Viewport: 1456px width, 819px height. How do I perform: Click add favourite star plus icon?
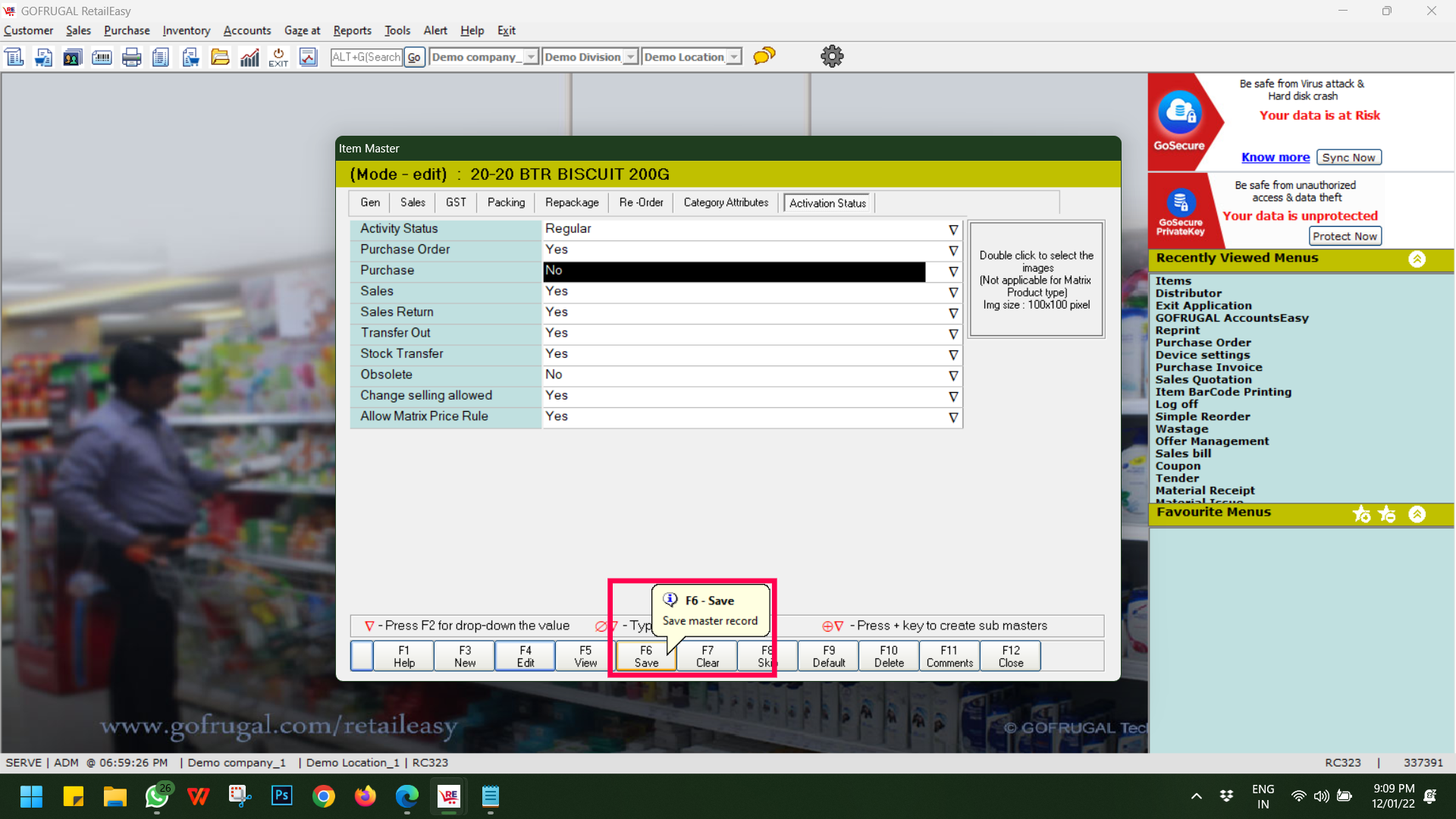coord(1361,514)
